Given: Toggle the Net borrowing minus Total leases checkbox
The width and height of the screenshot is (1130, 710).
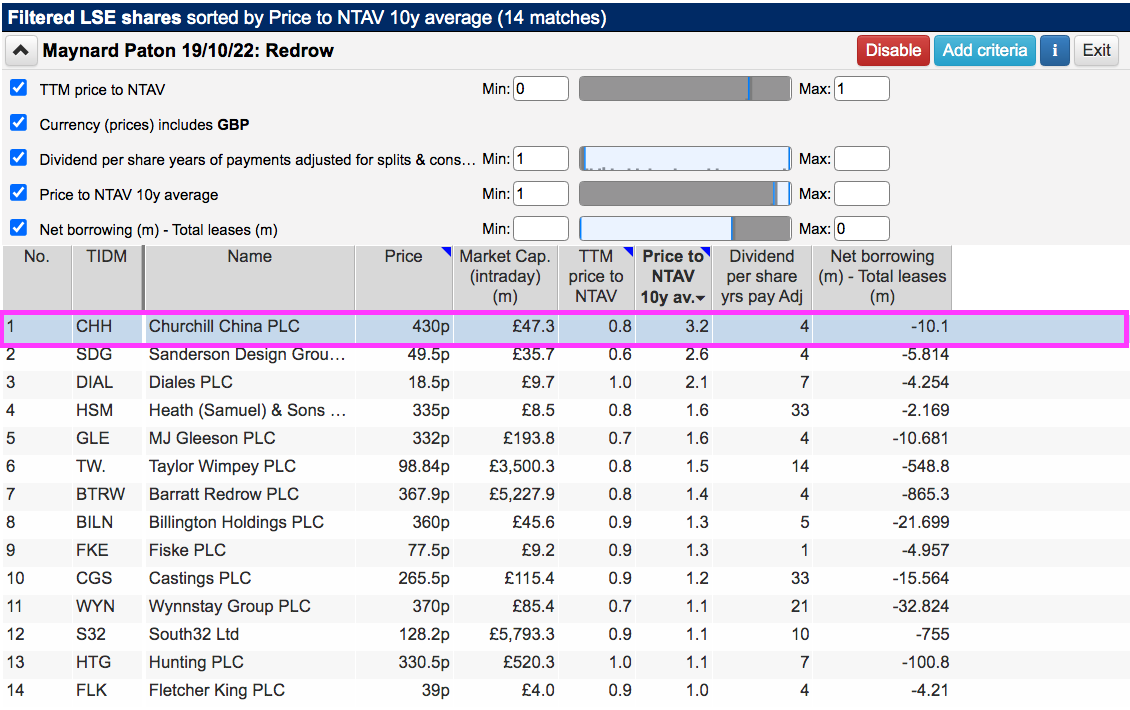Looking at the screenshot, I should tap(19, 228).
